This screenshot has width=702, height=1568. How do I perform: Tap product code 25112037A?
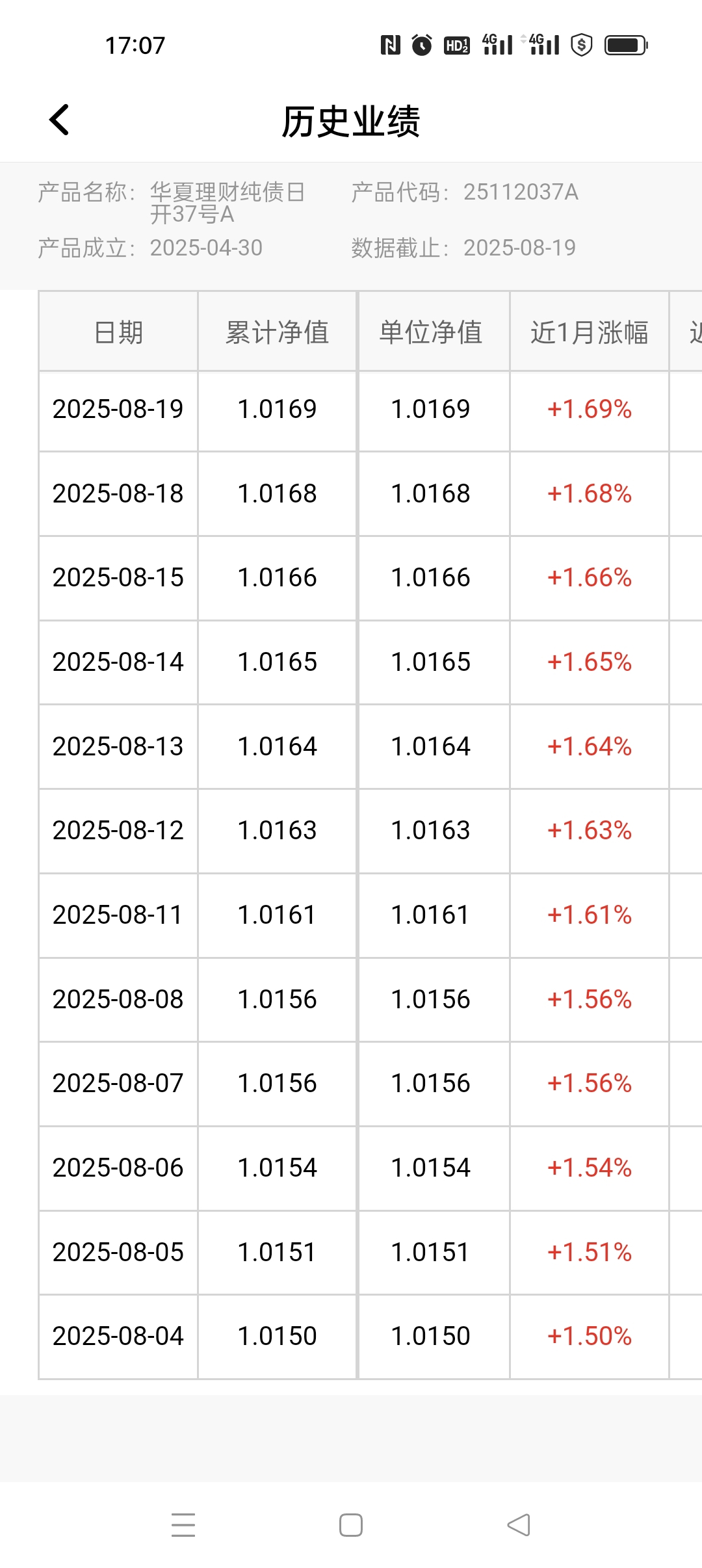point(521,192)
